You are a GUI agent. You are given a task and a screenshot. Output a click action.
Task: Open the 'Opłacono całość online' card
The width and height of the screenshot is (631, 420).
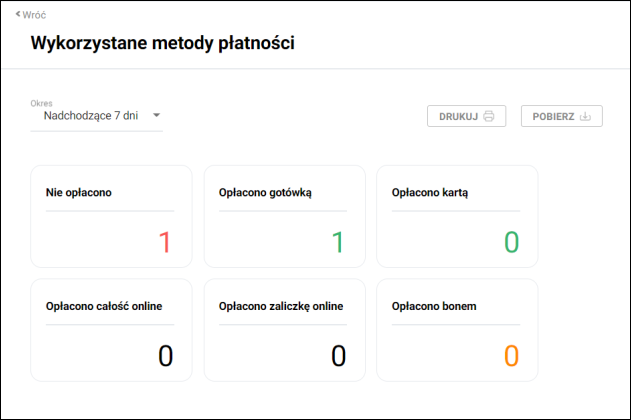pyautogui.click(x=110, y=330)
